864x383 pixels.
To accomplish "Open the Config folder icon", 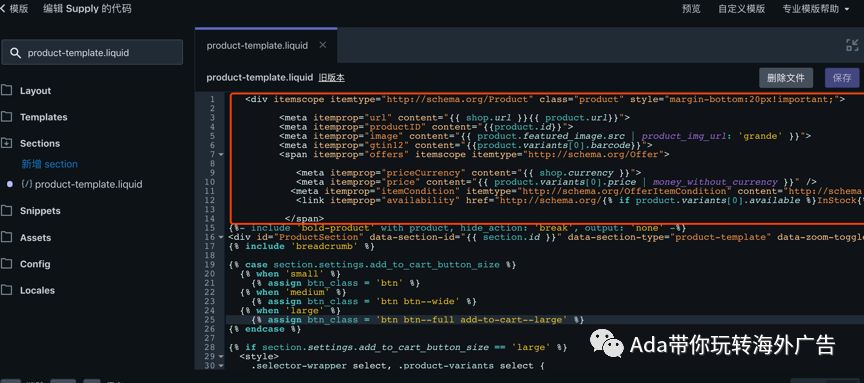I will pos(7,264).
